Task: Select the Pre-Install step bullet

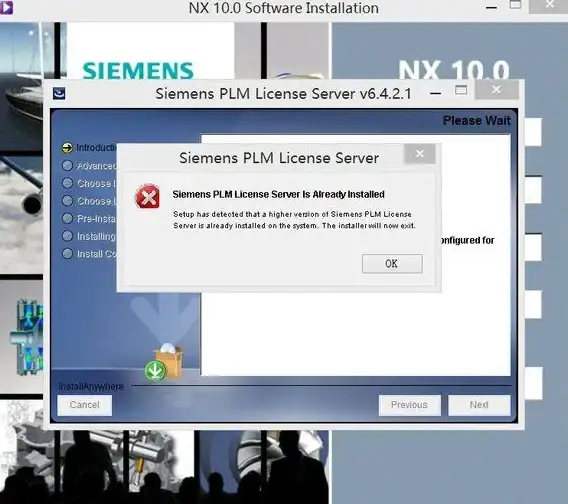Action: click(x=67, y=218)
